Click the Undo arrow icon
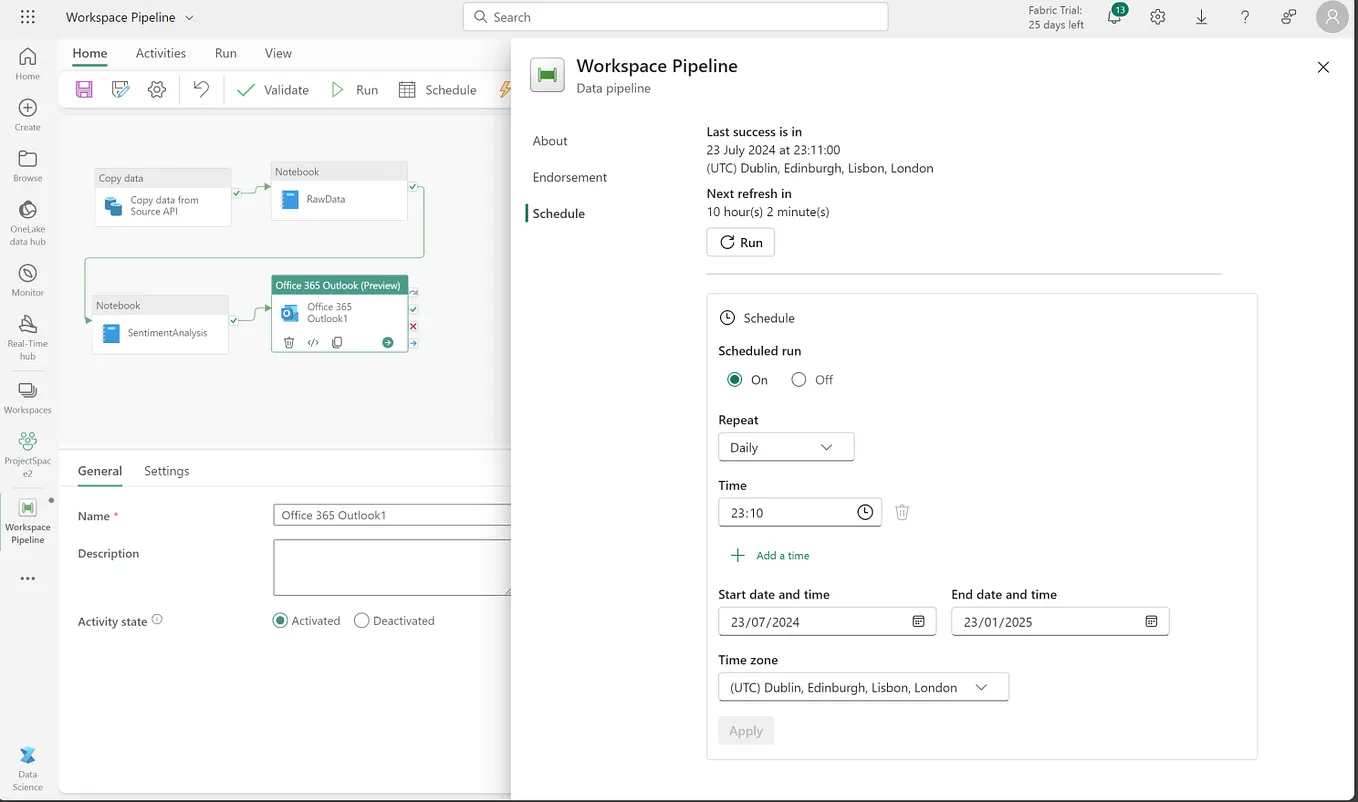 pyautogui.click(x=200, y=89)
